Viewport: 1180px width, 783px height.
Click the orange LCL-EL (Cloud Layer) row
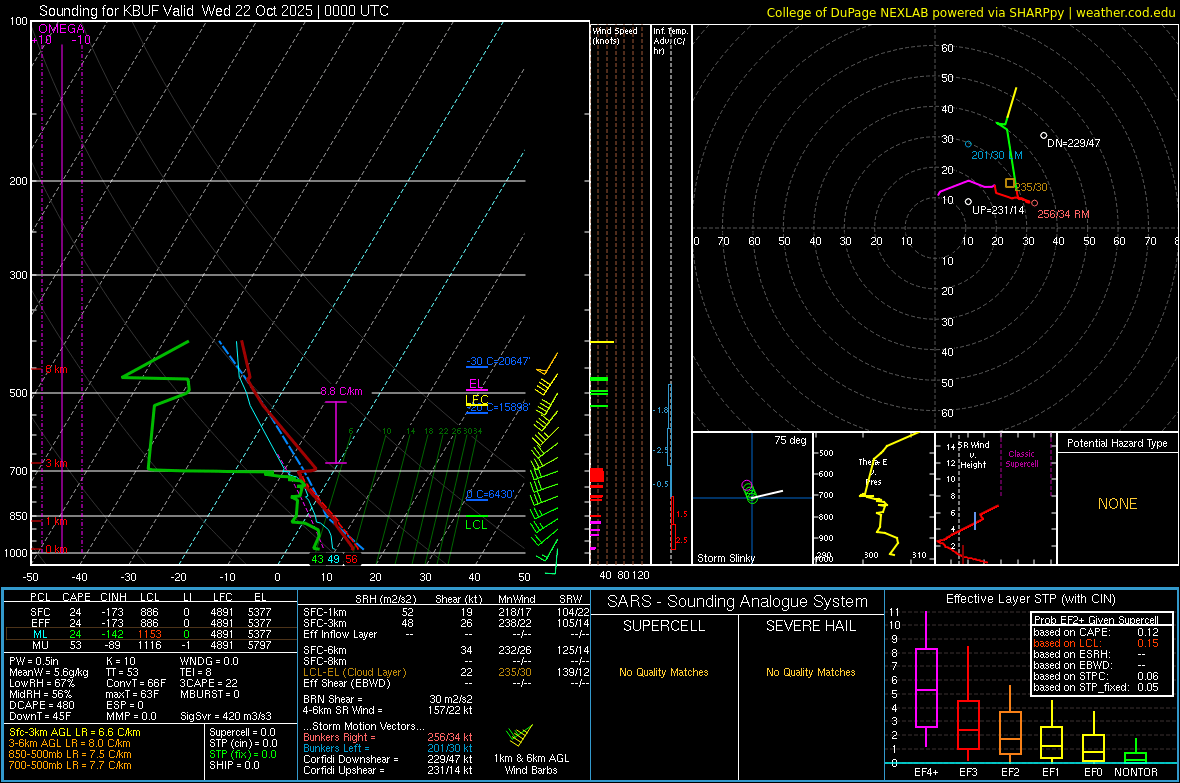pos(446,672)
